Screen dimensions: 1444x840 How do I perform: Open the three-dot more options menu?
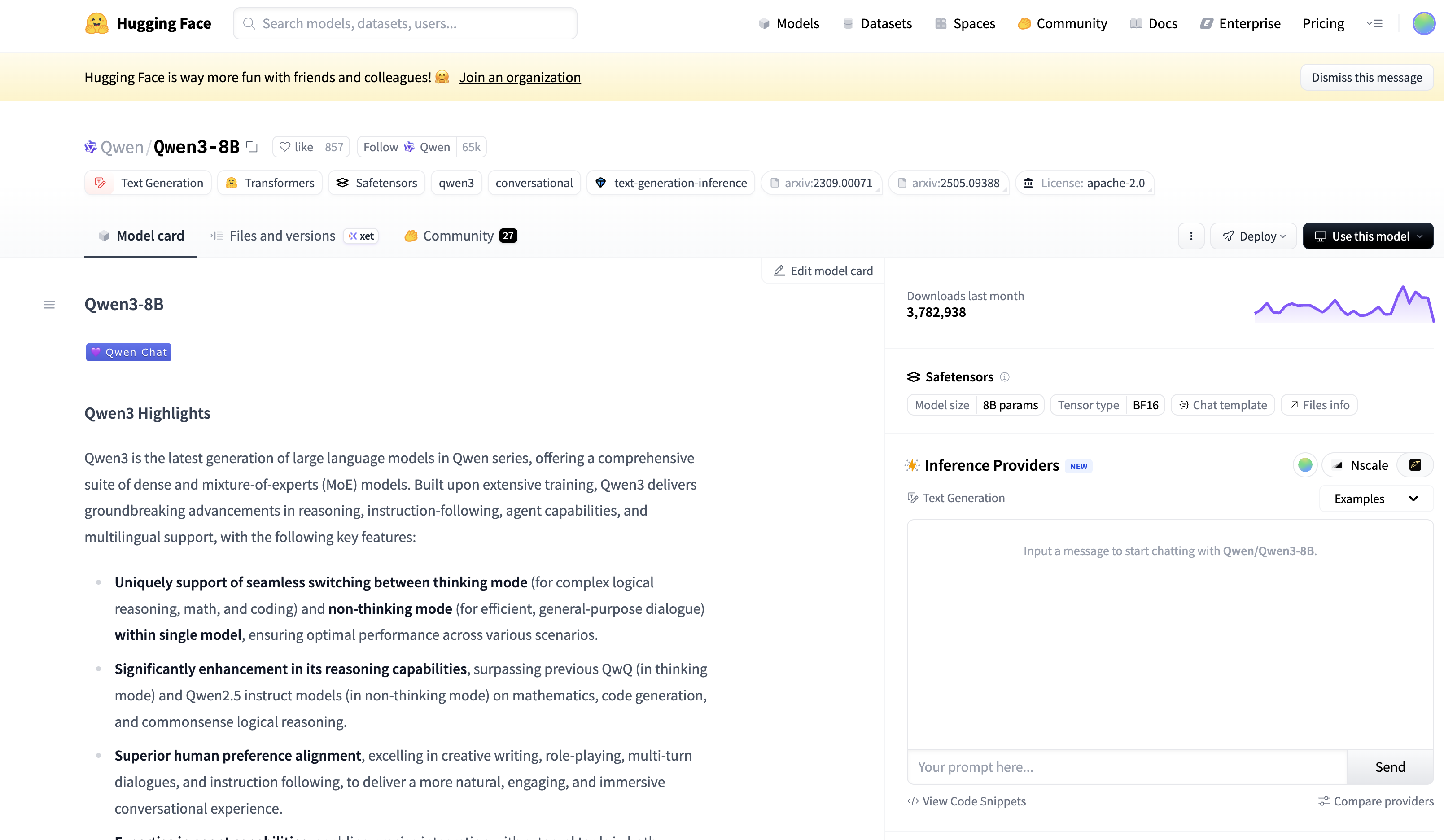(1191, 236)
